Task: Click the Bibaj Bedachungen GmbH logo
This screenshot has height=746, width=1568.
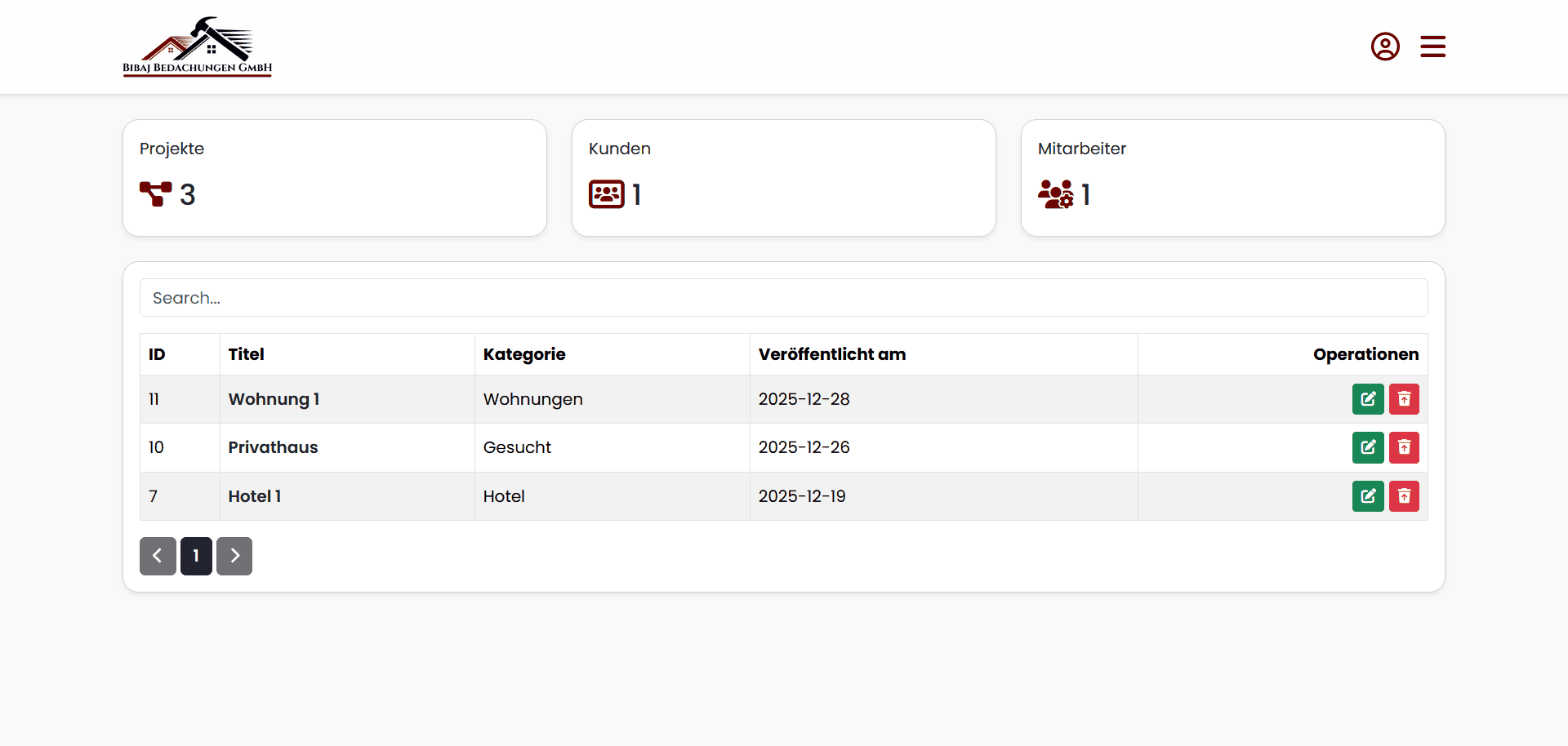Action: [198, 47]
